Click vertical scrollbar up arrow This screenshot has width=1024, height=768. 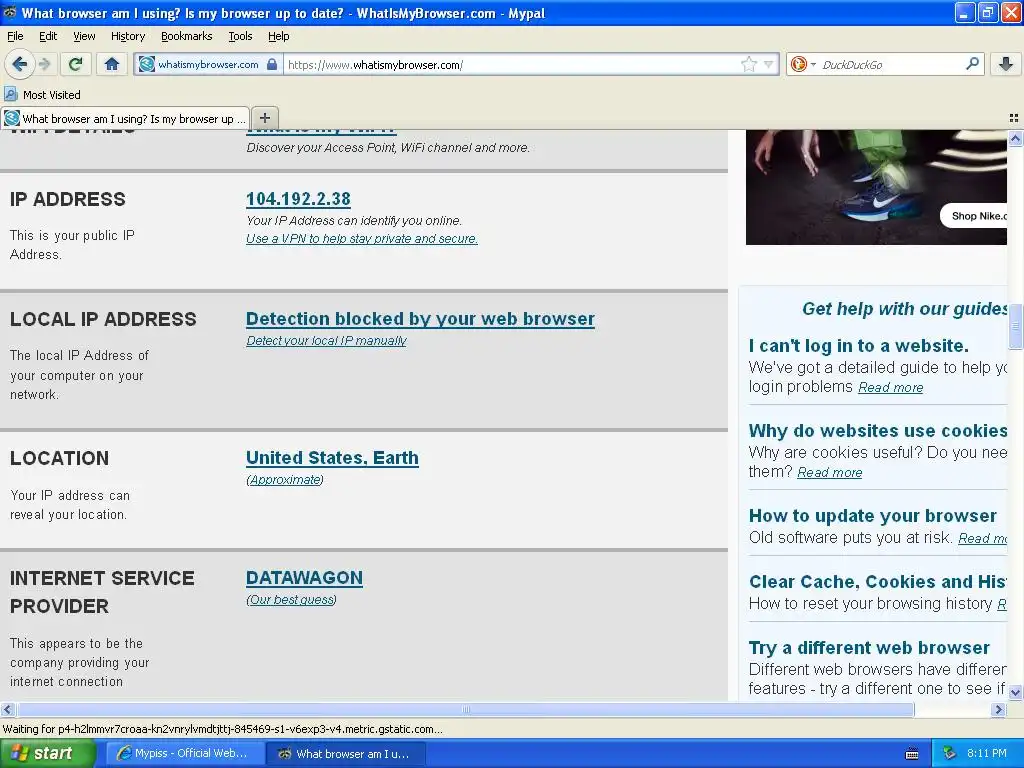pyautogui.click(x=1015, y=138)
